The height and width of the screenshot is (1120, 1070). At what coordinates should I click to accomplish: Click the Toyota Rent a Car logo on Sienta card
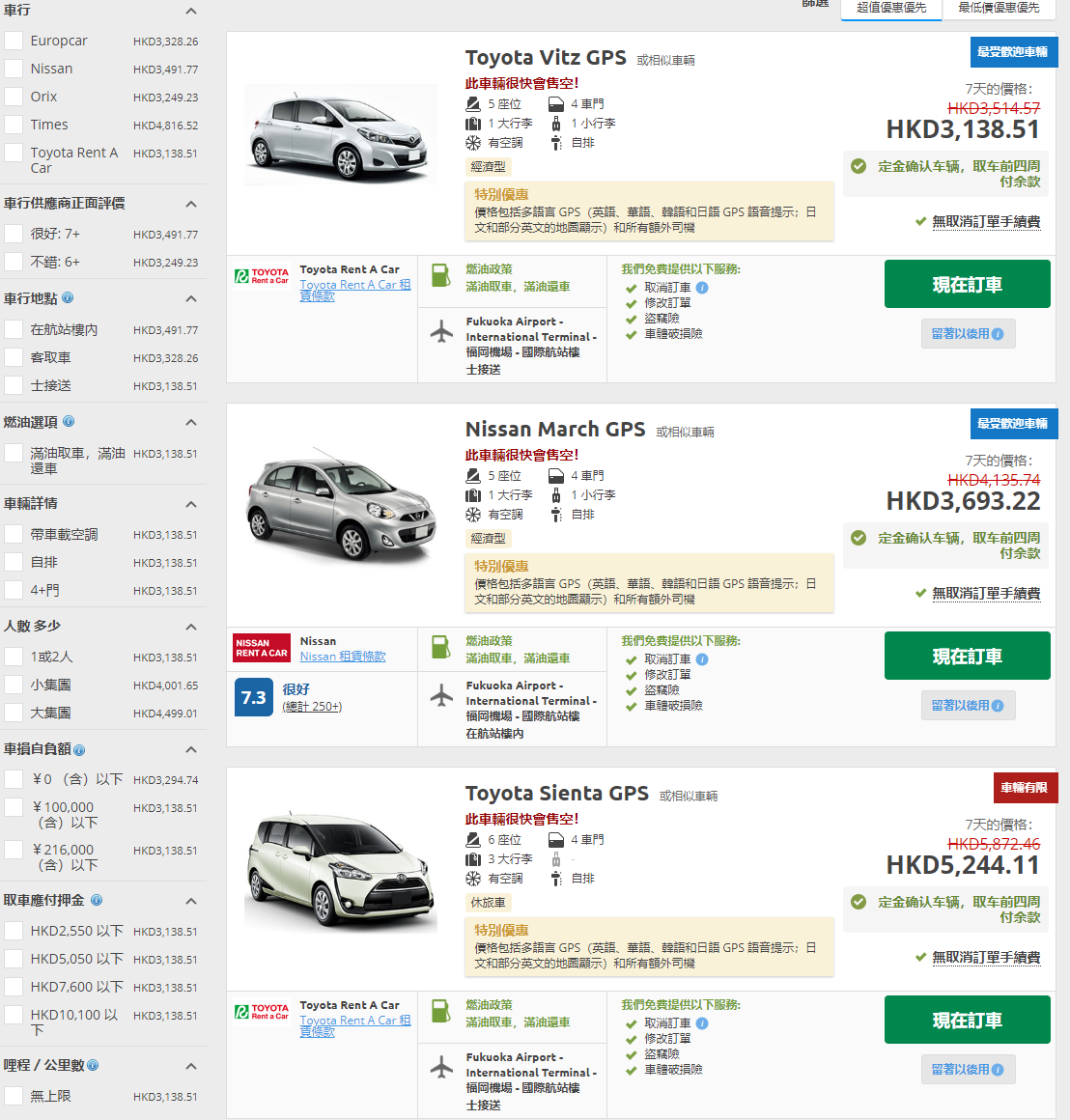[262, 1012]
